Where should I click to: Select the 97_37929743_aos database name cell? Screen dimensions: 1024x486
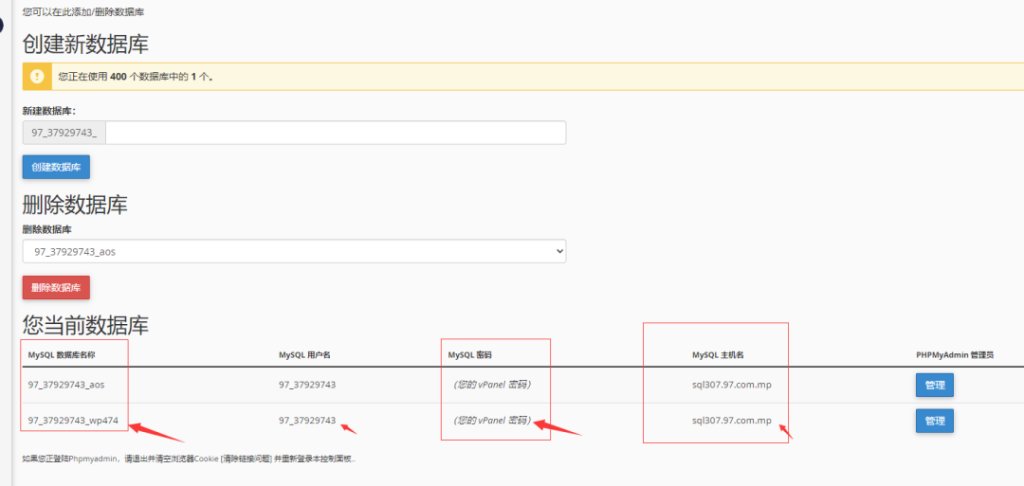tap(66, 385)
